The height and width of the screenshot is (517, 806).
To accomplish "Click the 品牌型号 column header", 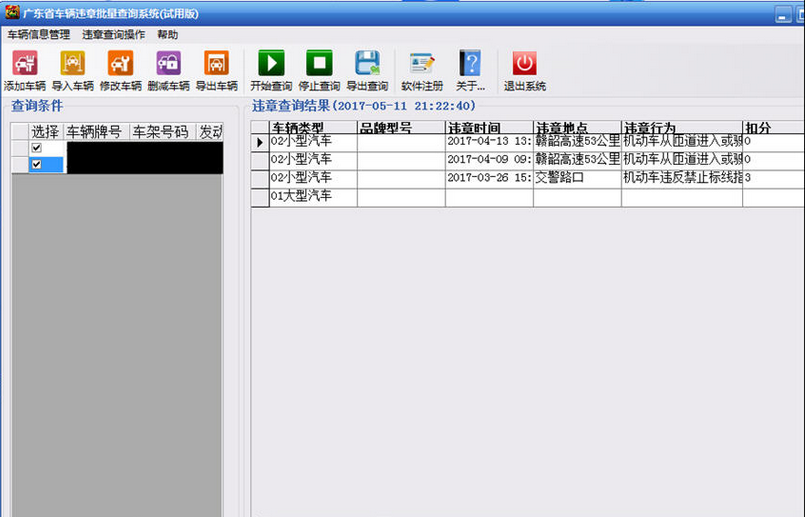I will pyautogui.click(x=401, y=127).
